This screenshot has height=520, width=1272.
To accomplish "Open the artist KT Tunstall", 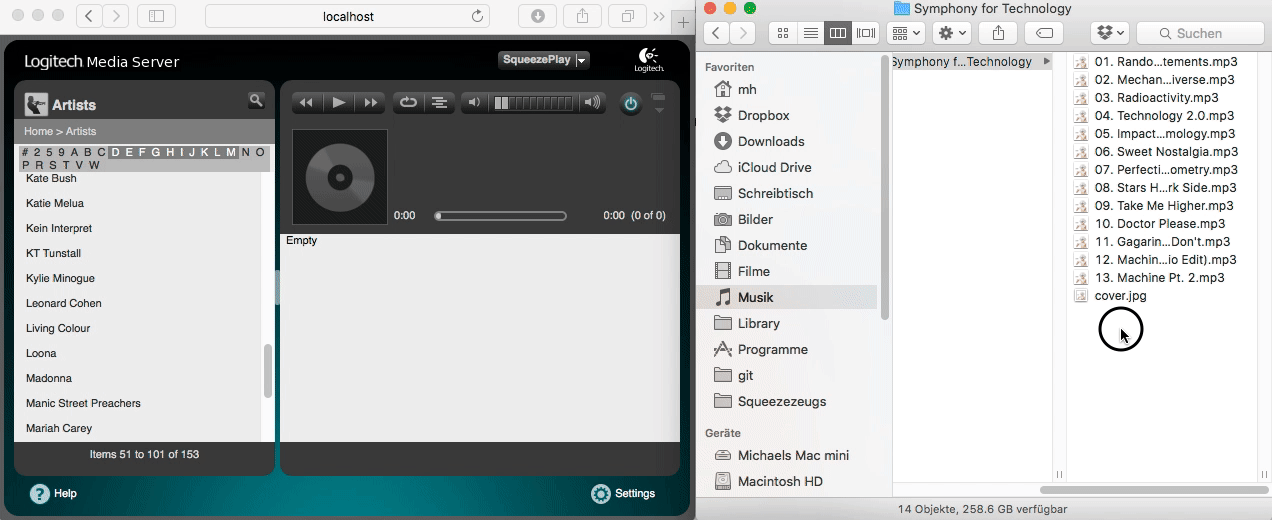I will pos(53,253).
